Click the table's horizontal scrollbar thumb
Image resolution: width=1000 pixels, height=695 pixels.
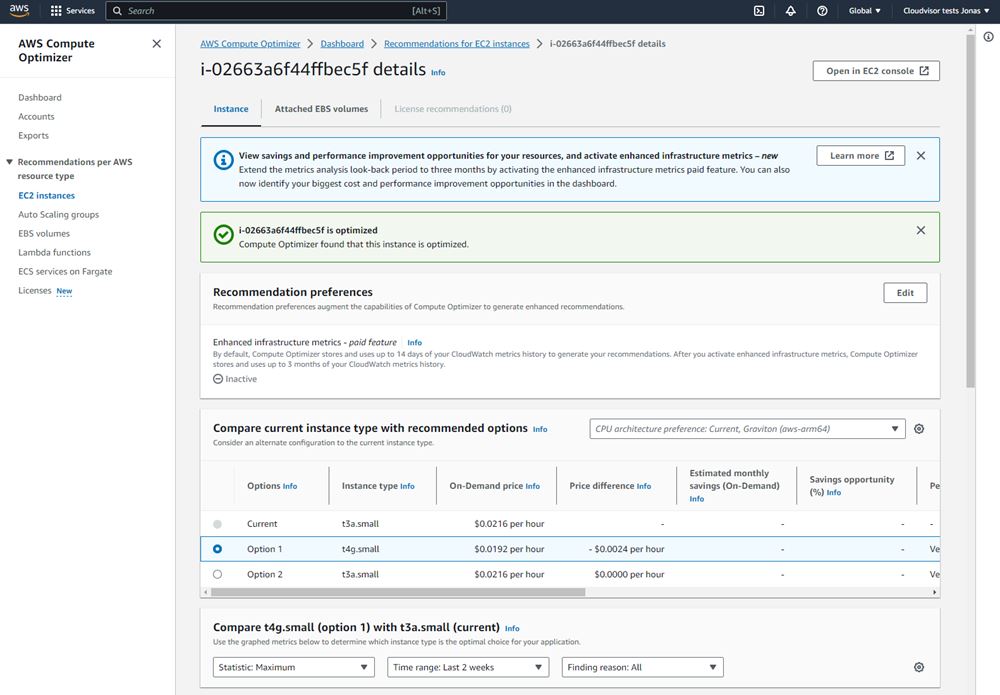398,592
